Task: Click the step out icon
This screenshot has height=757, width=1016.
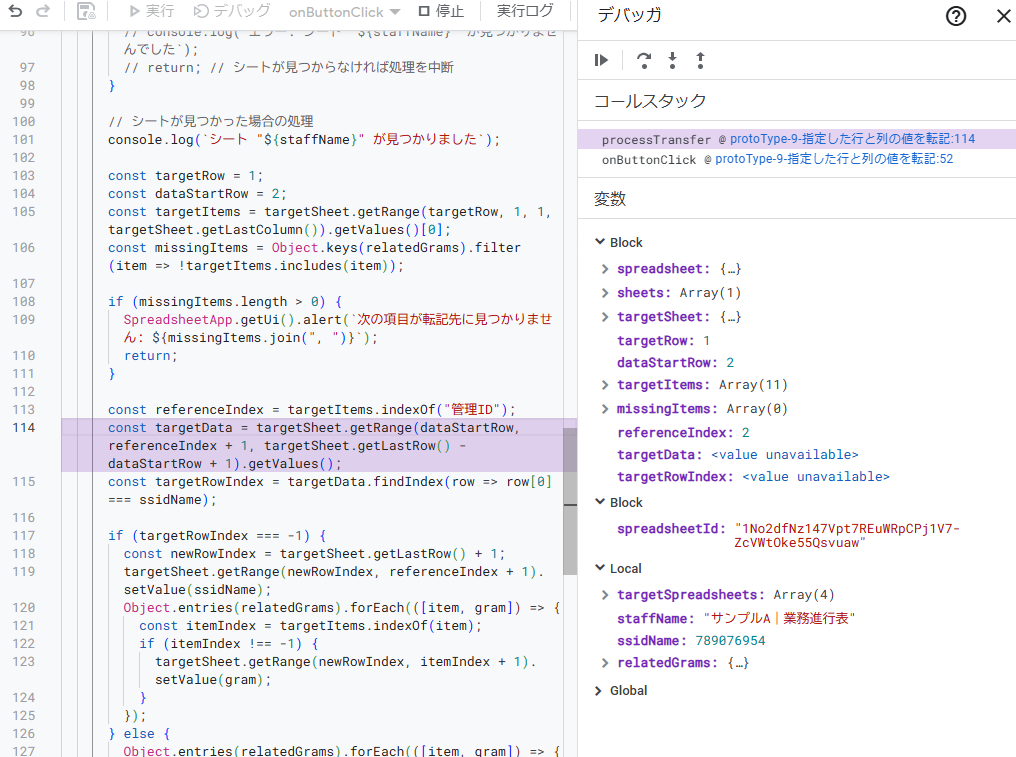Action: pos(700,61)
